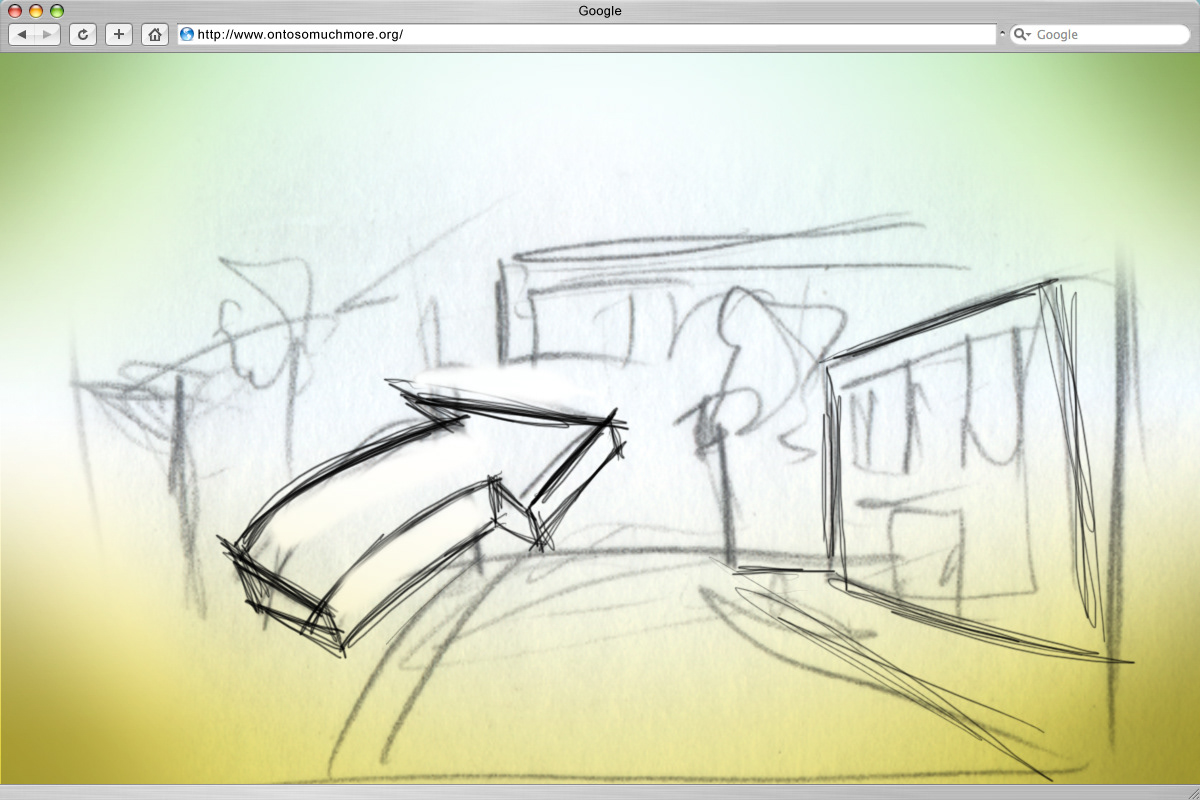Click the SnapBack arrow beside address bar
1200x800 pixels.
pyautogui.click(x=1002, y=34)
